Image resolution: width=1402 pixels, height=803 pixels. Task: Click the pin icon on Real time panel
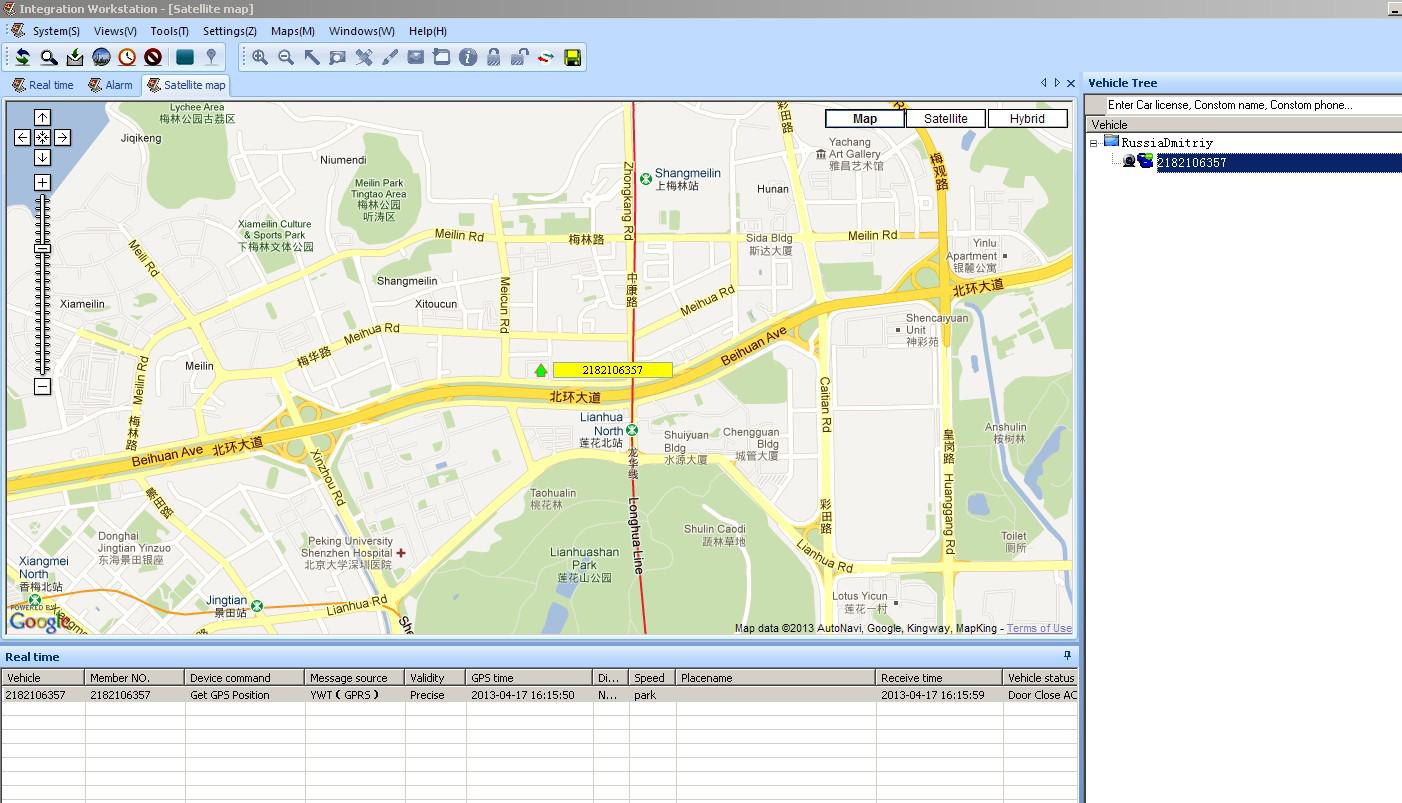[1067, 656]
